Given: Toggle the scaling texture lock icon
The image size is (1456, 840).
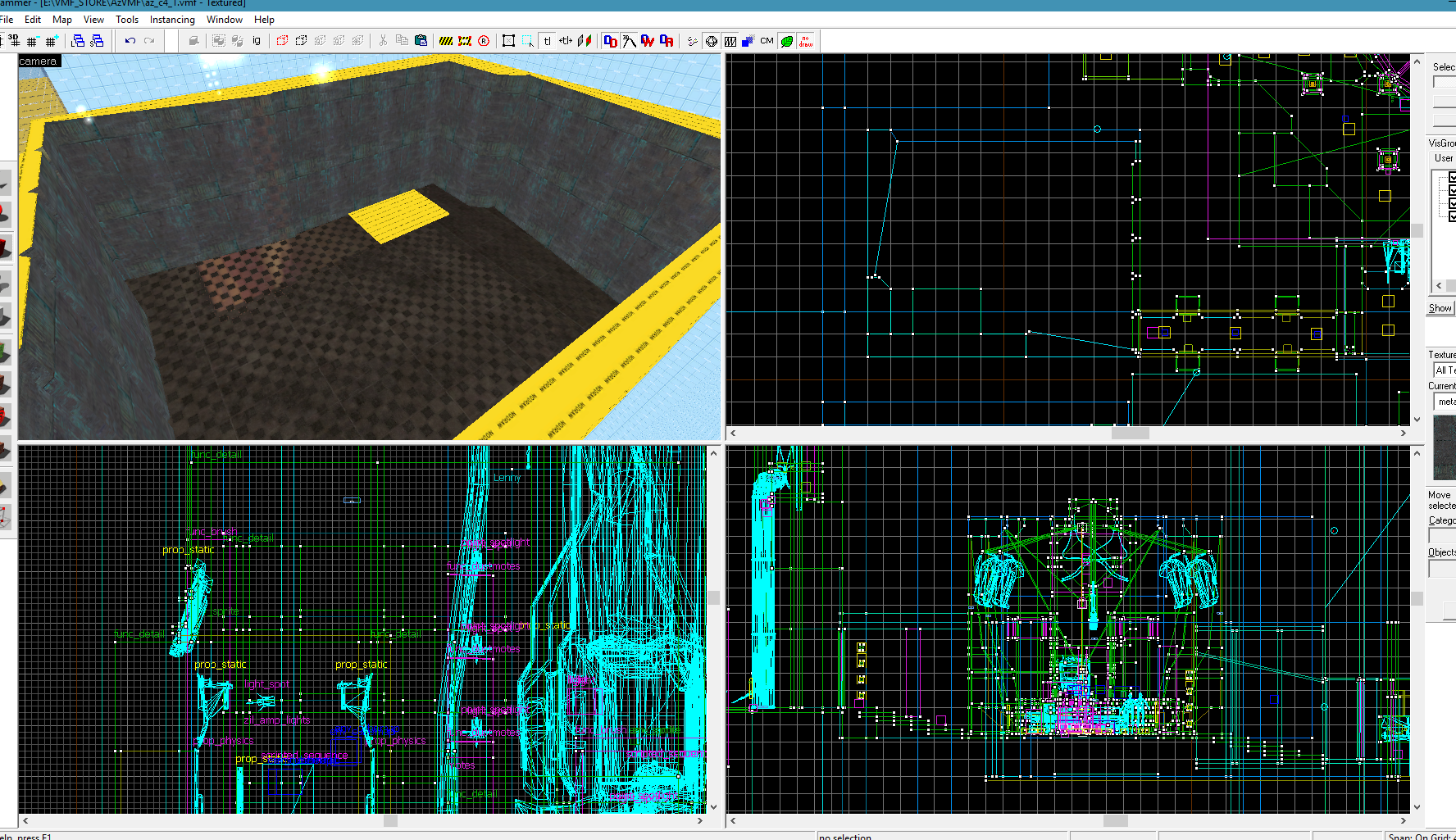Looking at the screenshot, I should tap(566, 41).
